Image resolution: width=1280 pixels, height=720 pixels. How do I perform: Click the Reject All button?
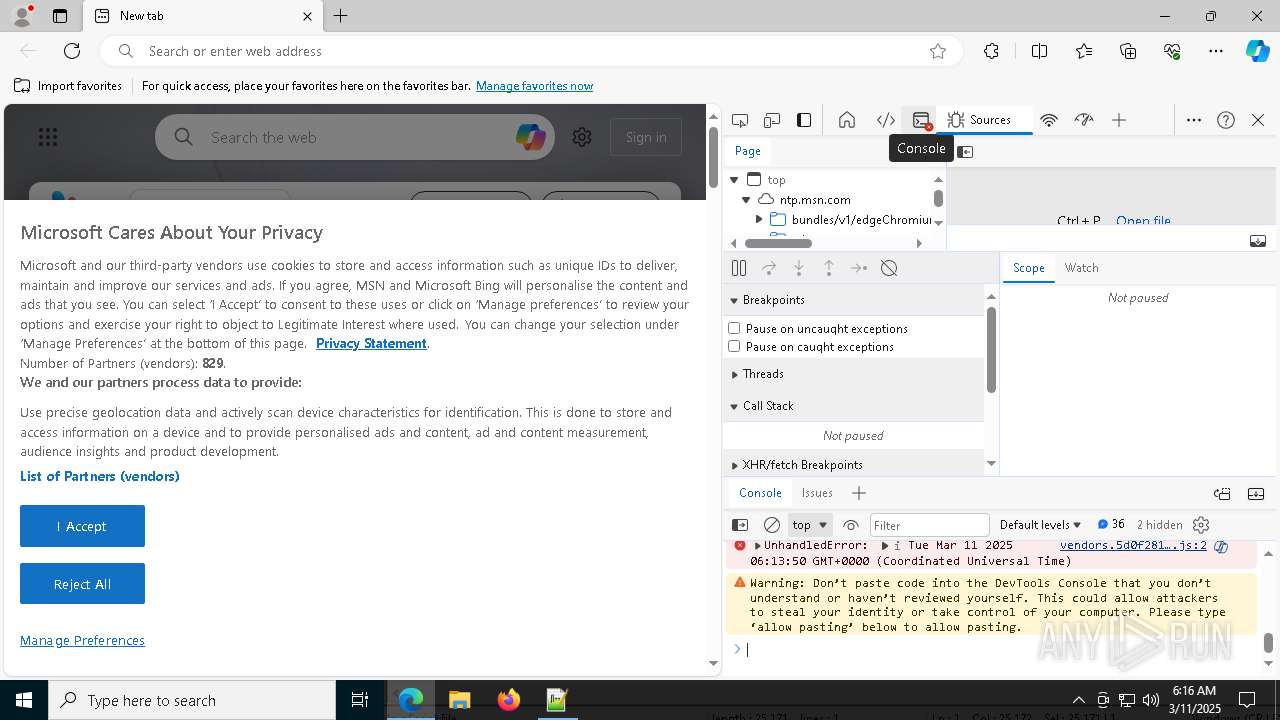pyautogui.click(x=82, y=584)
